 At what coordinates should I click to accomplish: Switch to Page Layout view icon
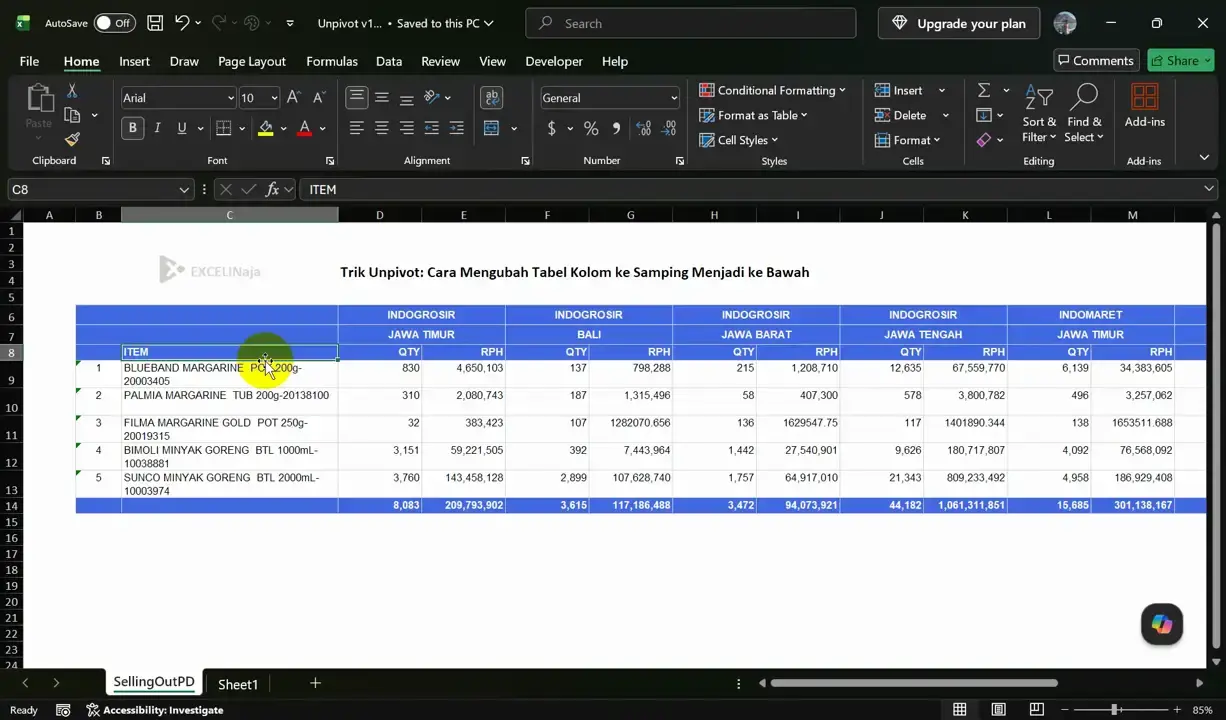pyautogui.click(x=998, y=709)
